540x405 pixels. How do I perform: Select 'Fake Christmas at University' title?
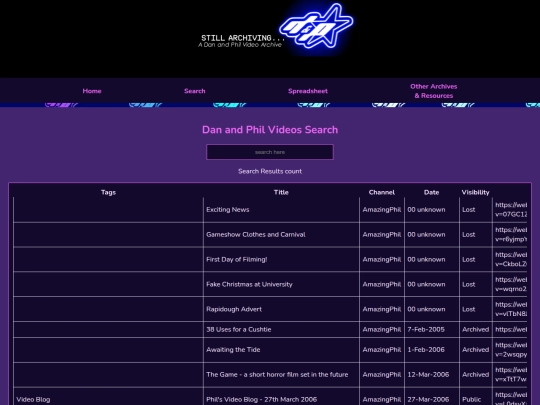coord(249,284)
